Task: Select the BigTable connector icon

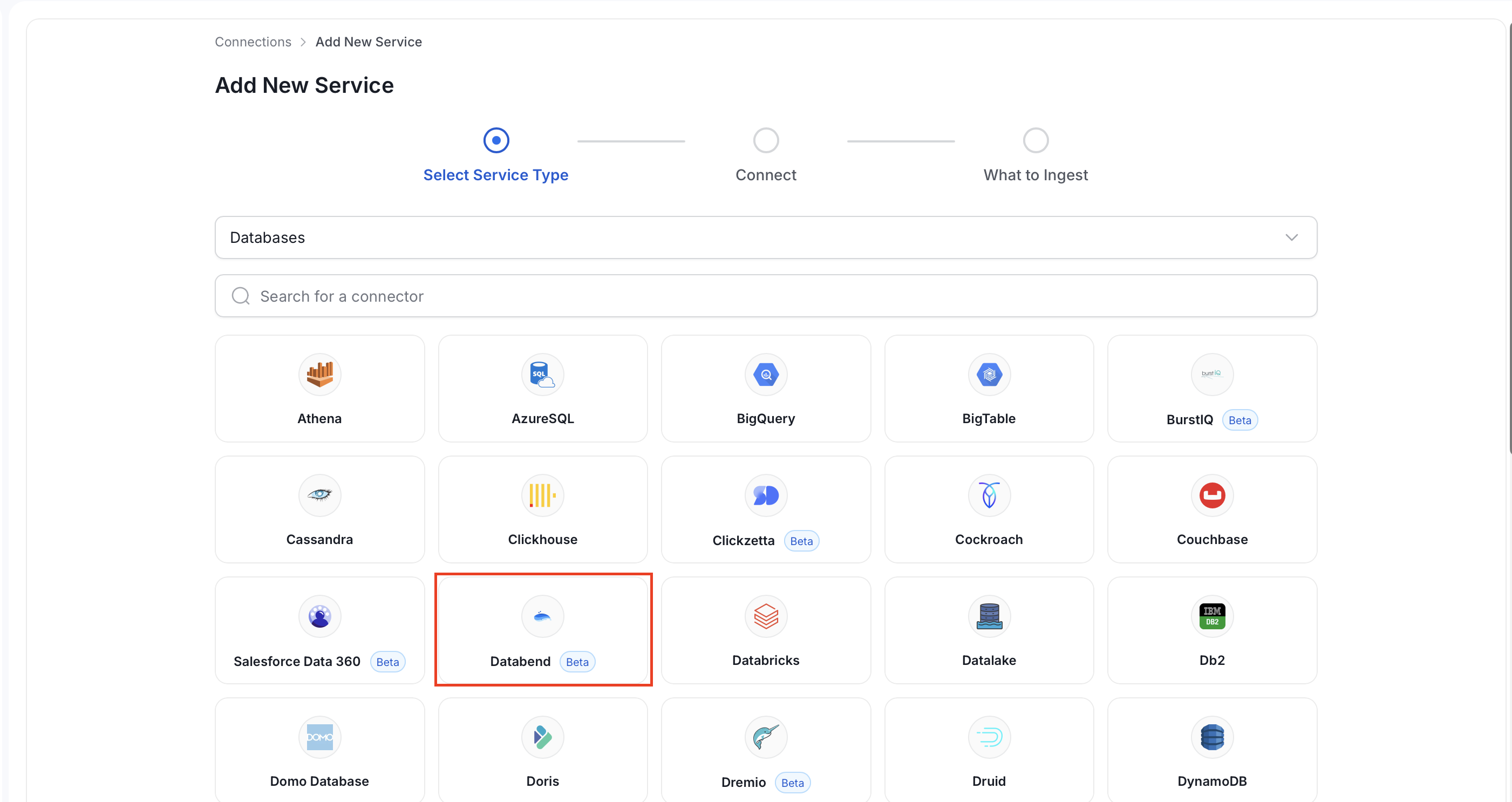Action: tap(989, 374)
